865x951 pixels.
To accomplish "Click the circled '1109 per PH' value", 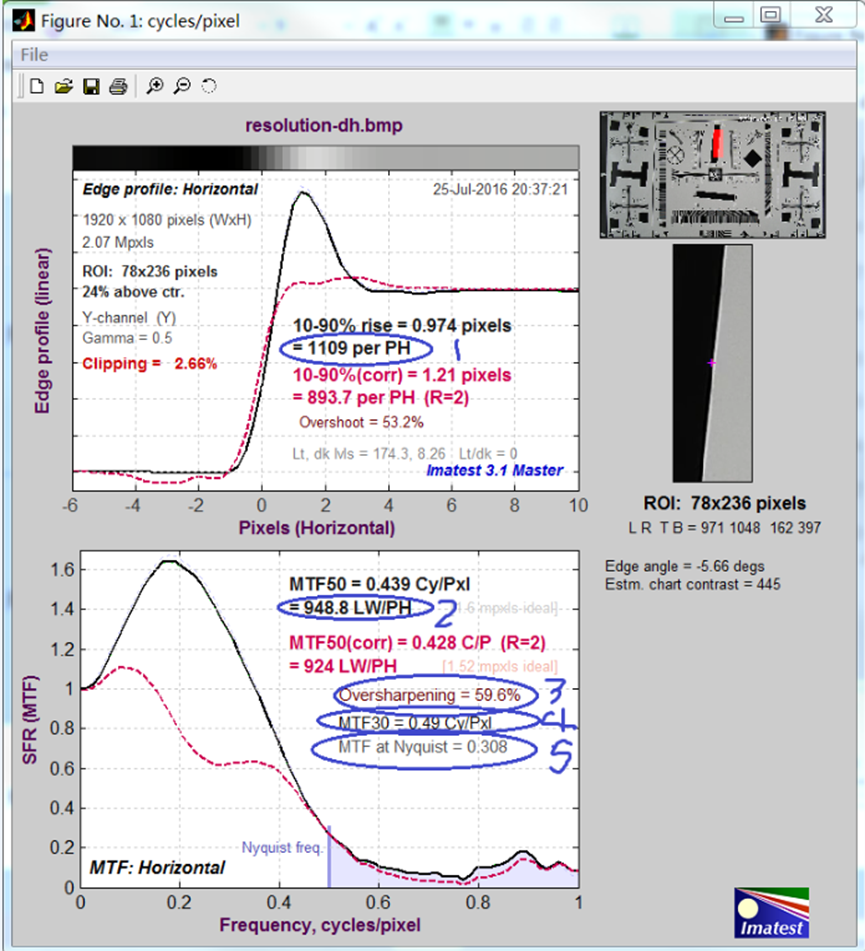I will coord(355,348).
